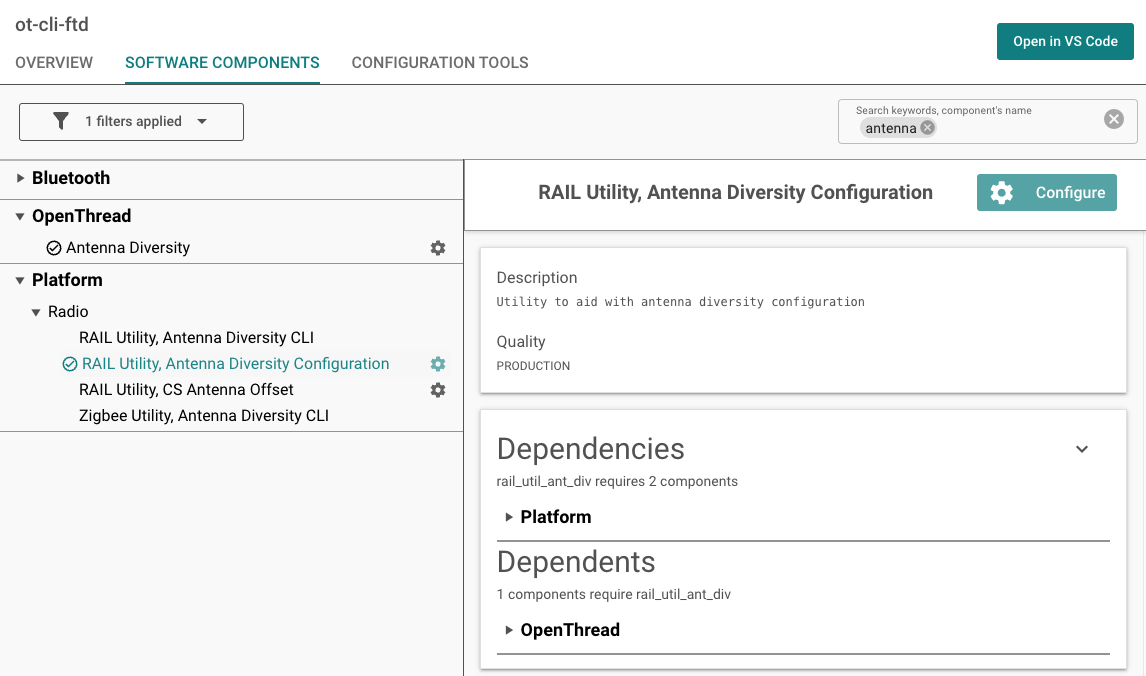Viewport: 1146px width, 676px height.
Task: Collapse the OpenThread category
Action: pos(21,216)
